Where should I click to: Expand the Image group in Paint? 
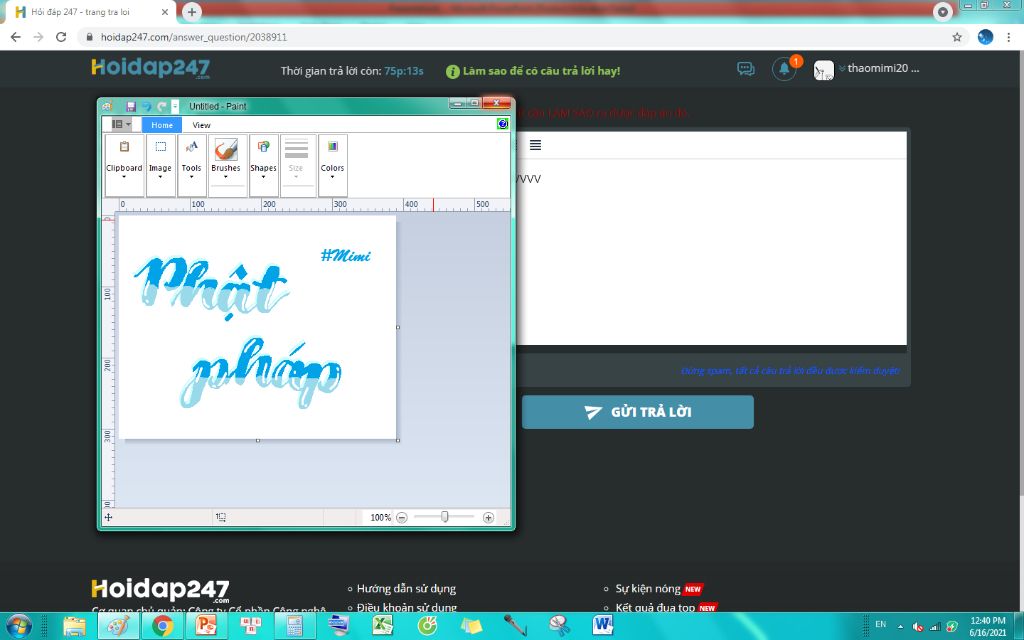(x=160, y=165)
